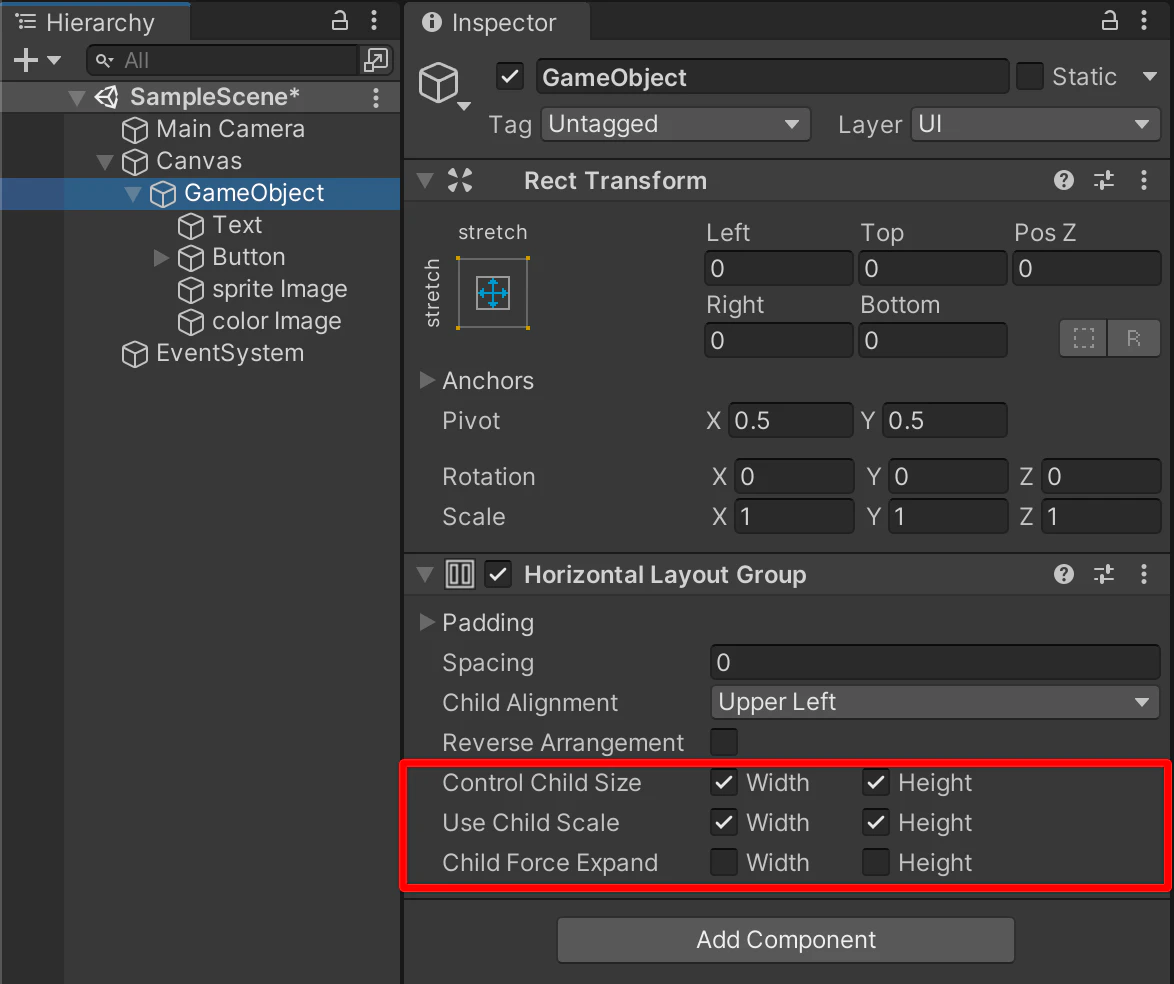The image size is (1174, 984).
Task: Enable Reverse Arrangement checkbox
Action: click(x=724, y=743)
